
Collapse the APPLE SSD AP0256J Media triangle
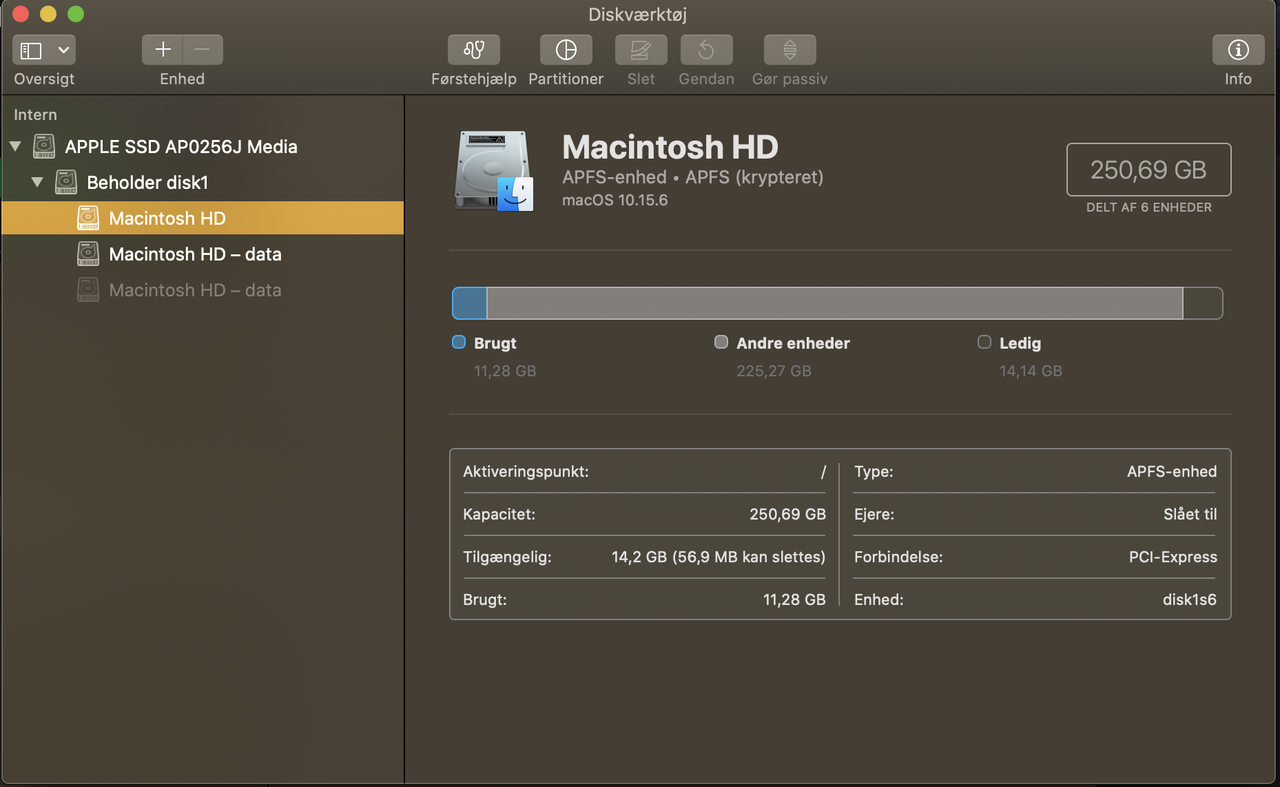(15, 147)
